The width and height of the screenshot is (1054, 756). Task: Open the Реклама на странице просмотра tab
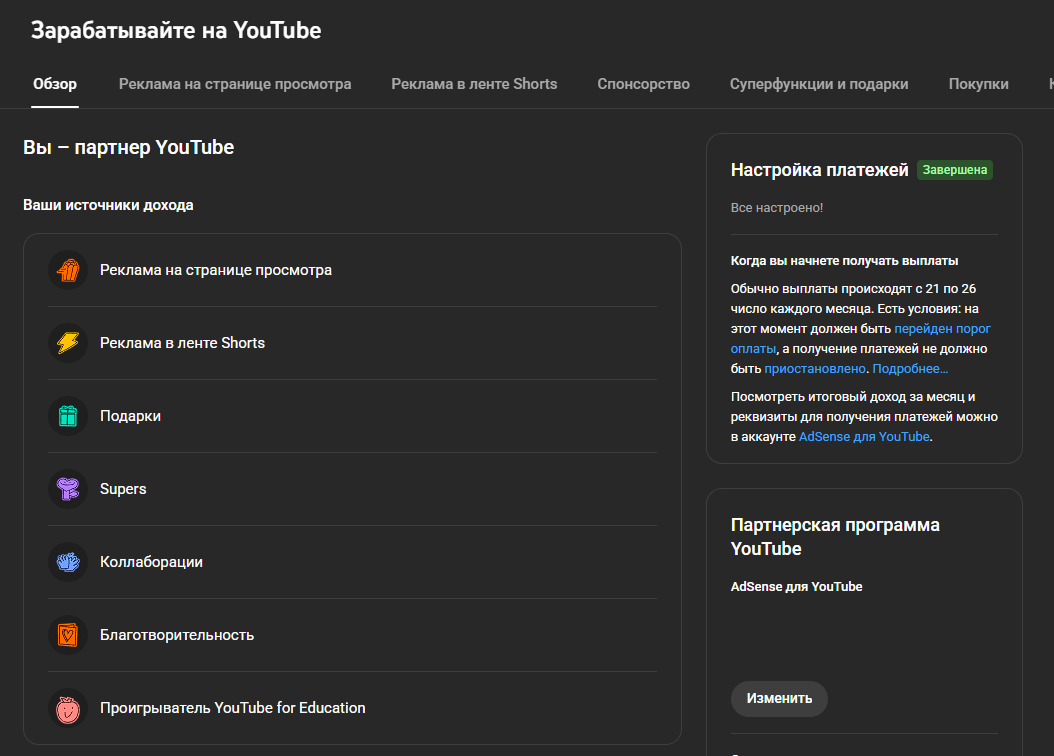(235, 84)
